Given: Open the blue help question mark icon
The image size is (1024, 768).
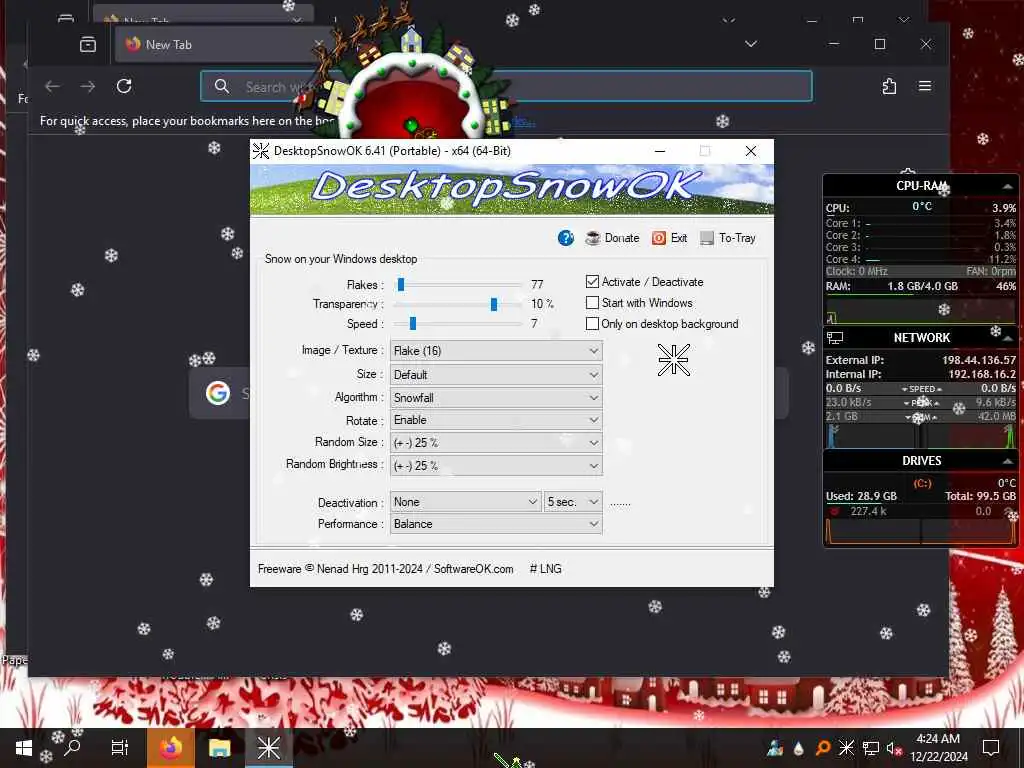Looking at the screenshot, I should [x=566, y=238].
